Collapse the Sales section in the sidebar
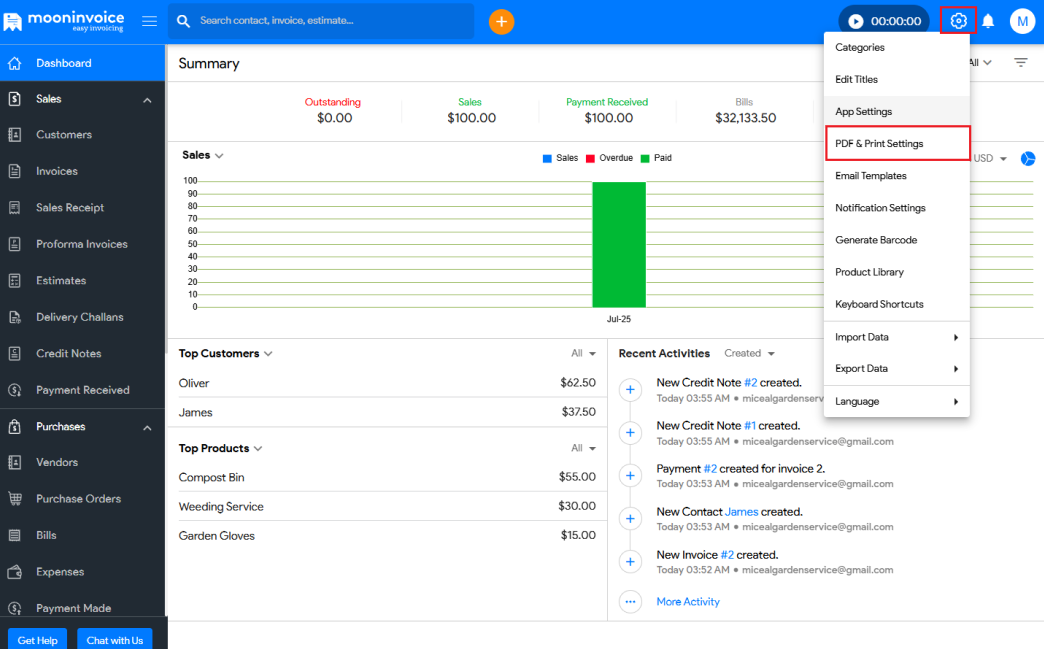The width and height of the screenshot is (1044, 649). click(147, 100)
